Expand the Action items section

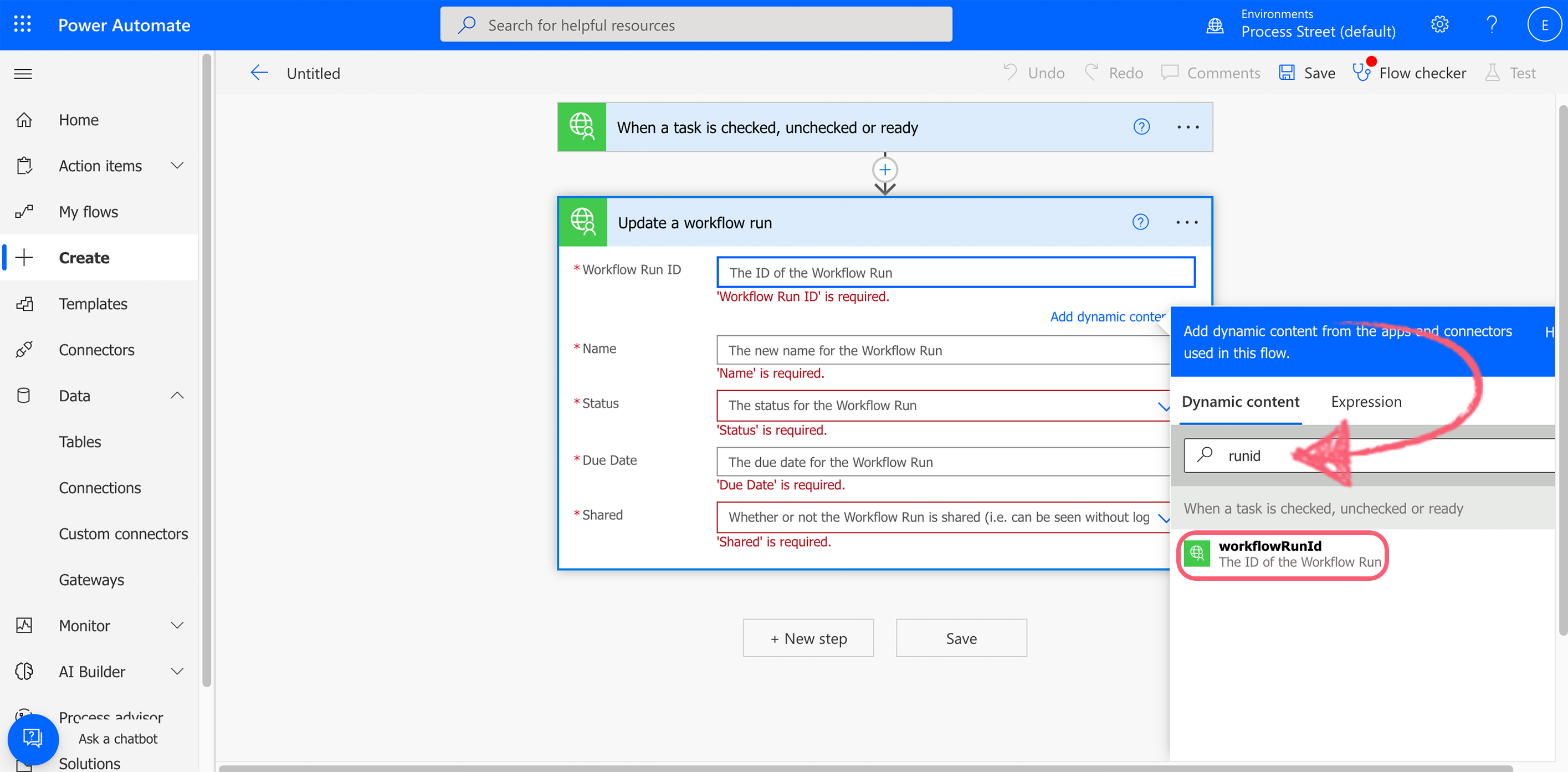pyautogui.click(x=177, y=166)
